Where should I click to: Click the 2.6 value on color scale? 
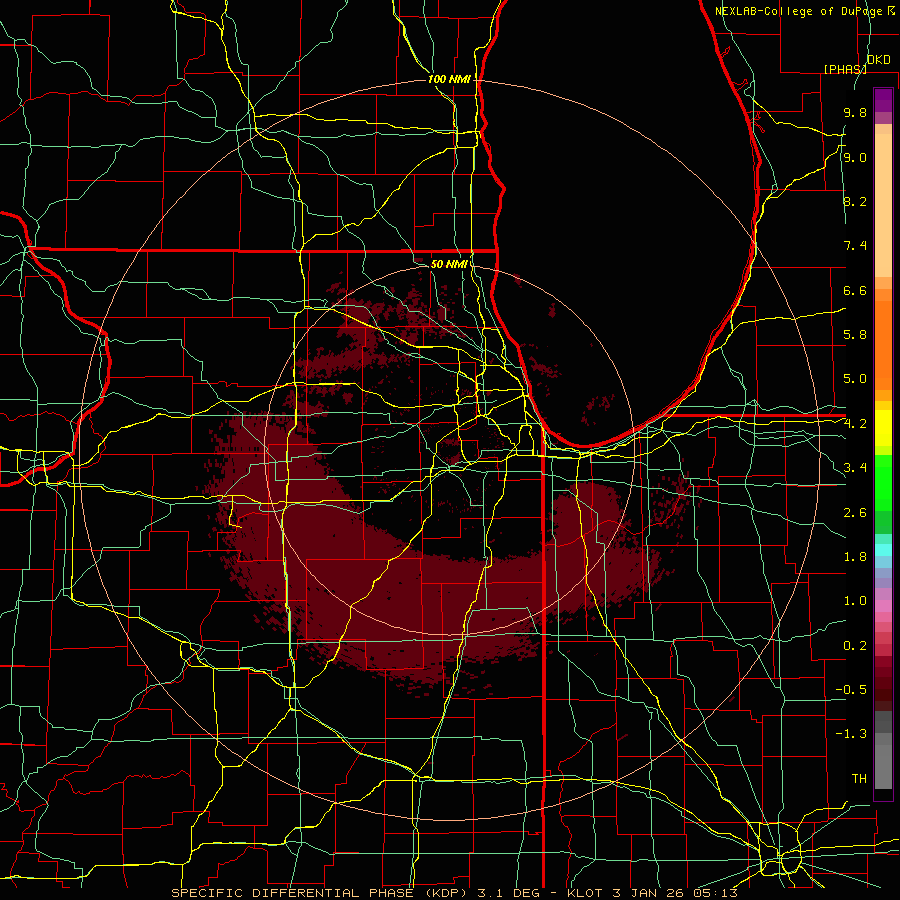855,513
